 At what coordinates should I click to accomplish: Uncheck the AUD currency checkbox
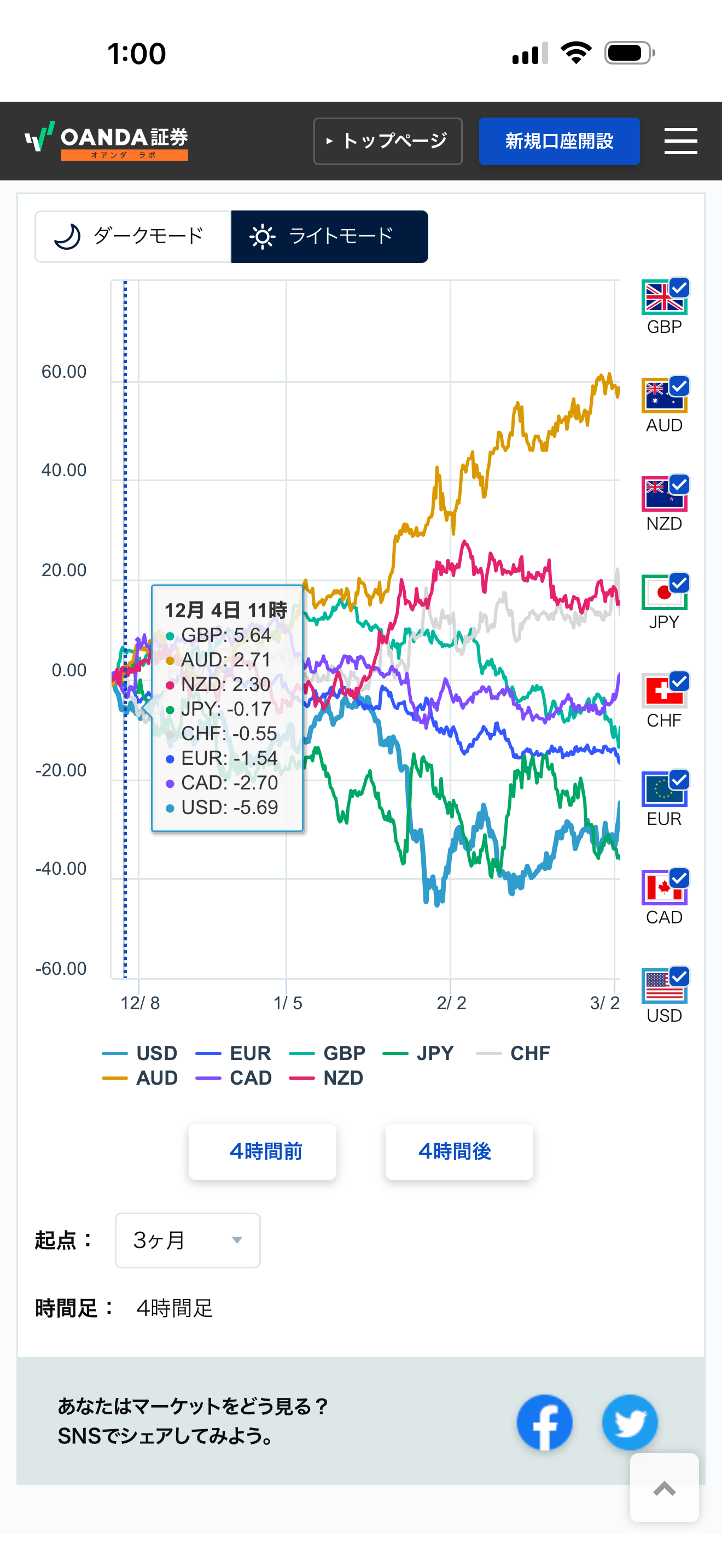click(679, 386)
